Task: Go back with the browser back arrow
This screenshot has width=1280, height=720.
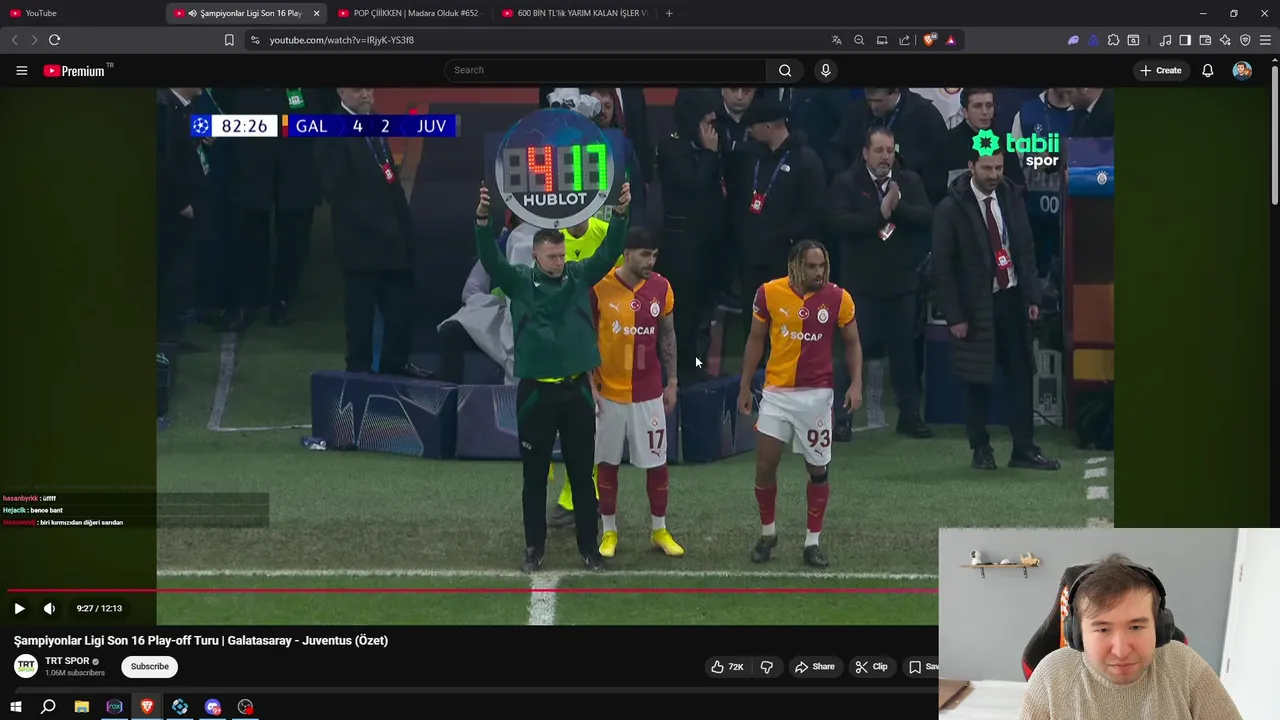Action: coord(14,40)
